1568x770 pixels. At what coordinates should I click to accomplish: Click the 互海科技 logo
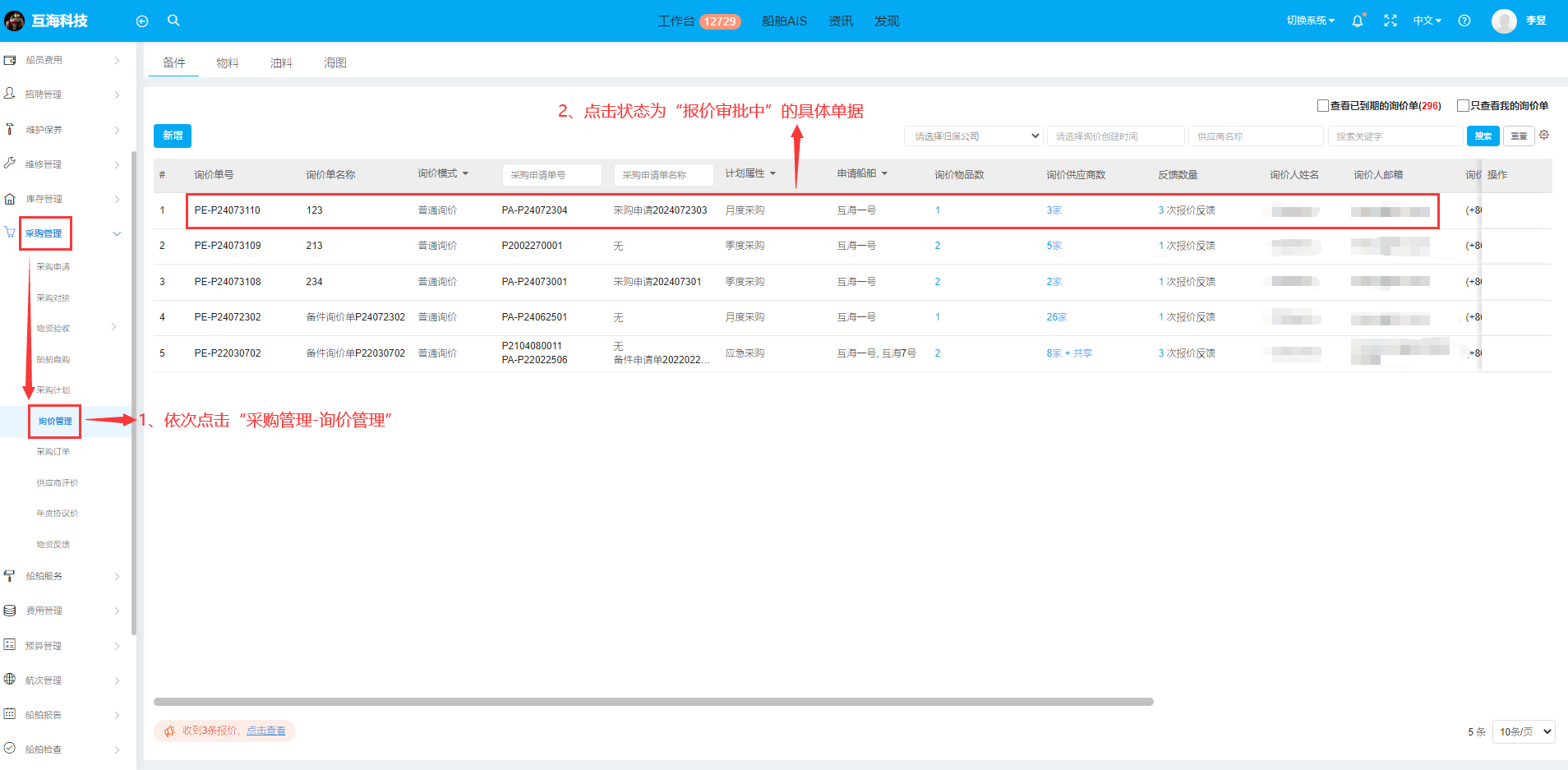click(46, 21)
